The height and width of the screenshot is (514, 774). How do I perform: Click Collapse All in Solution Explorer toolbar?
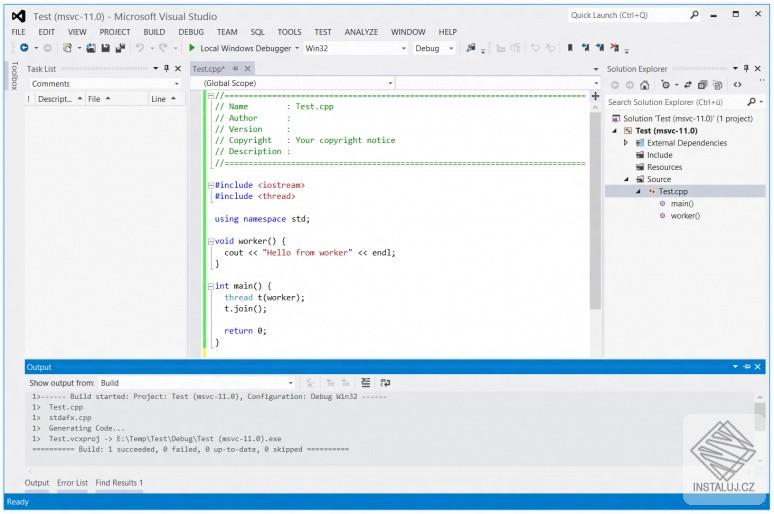click(703, 85)
